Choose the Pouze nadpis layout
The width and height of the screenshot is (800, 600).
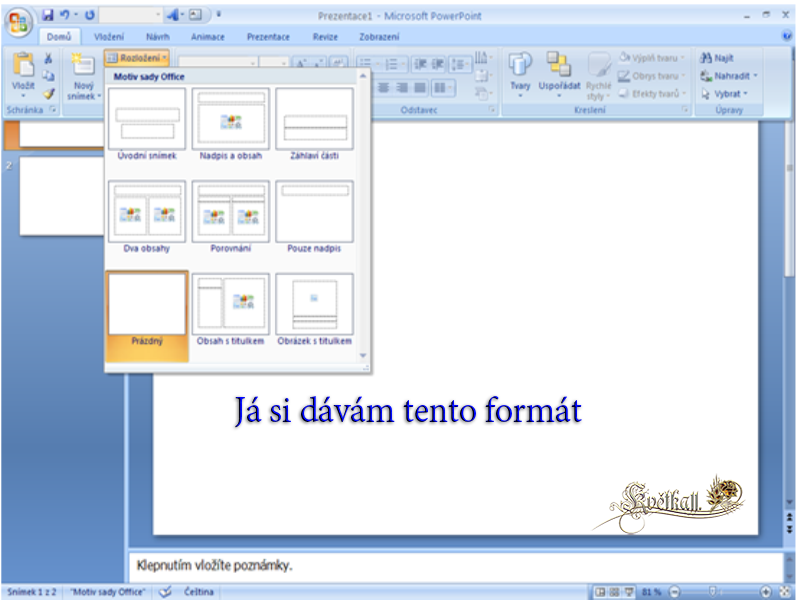pos(314,217)
